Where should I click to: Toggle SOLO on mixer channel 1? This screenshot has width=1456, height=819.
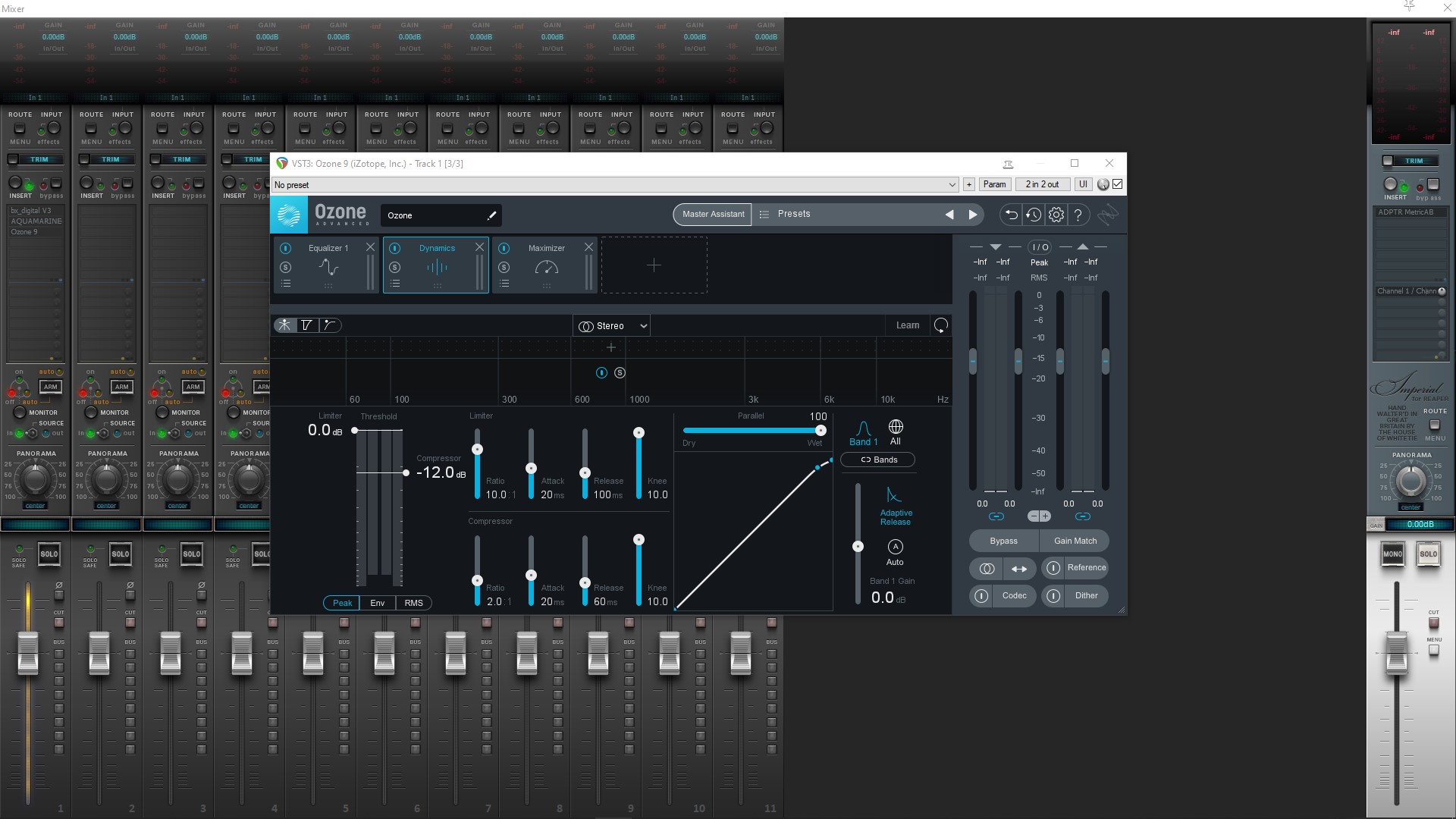coord(49,554)
